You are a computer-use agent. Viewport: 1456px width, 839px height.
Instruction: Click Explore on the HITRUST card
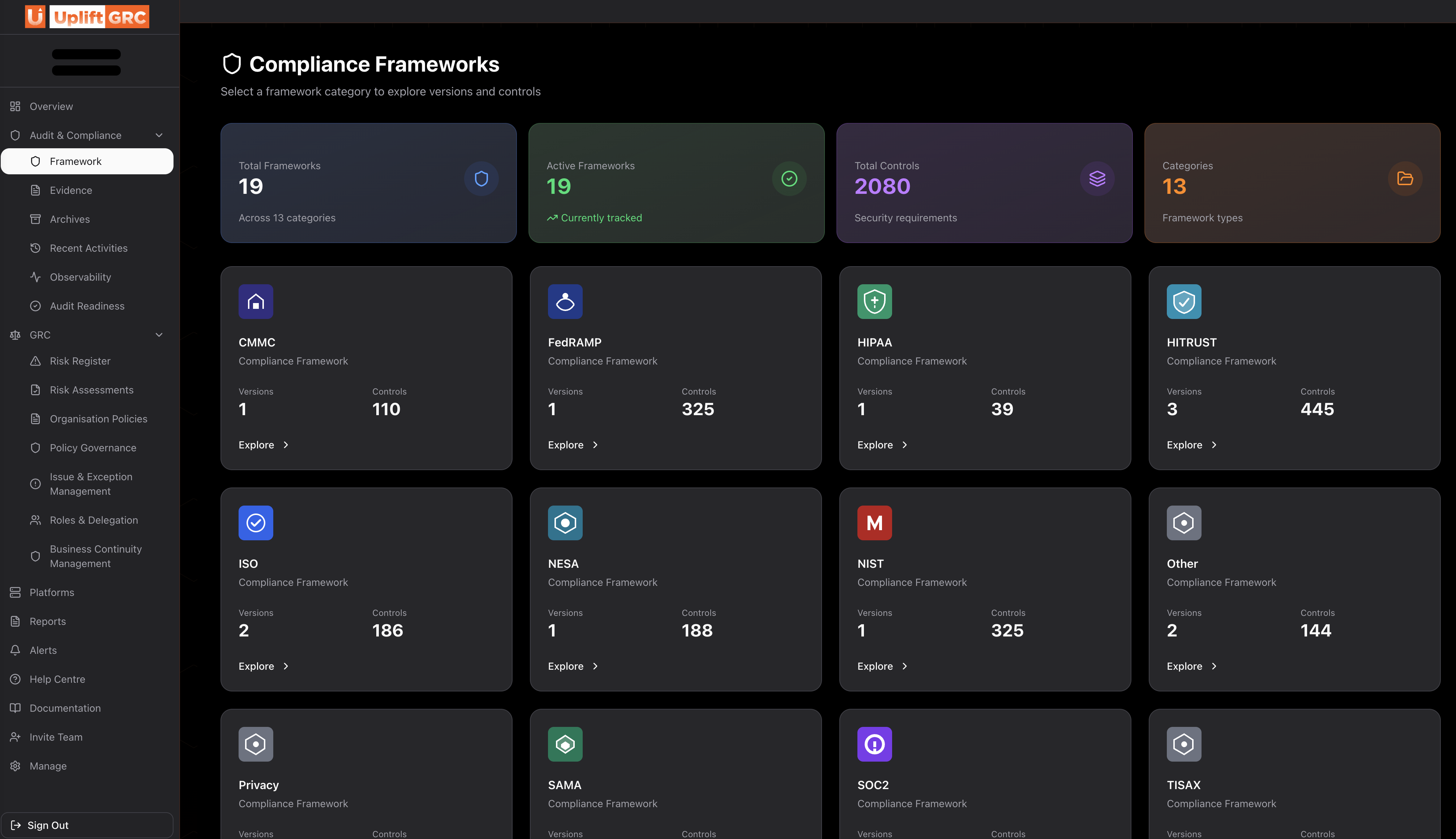coord(1192,445)
